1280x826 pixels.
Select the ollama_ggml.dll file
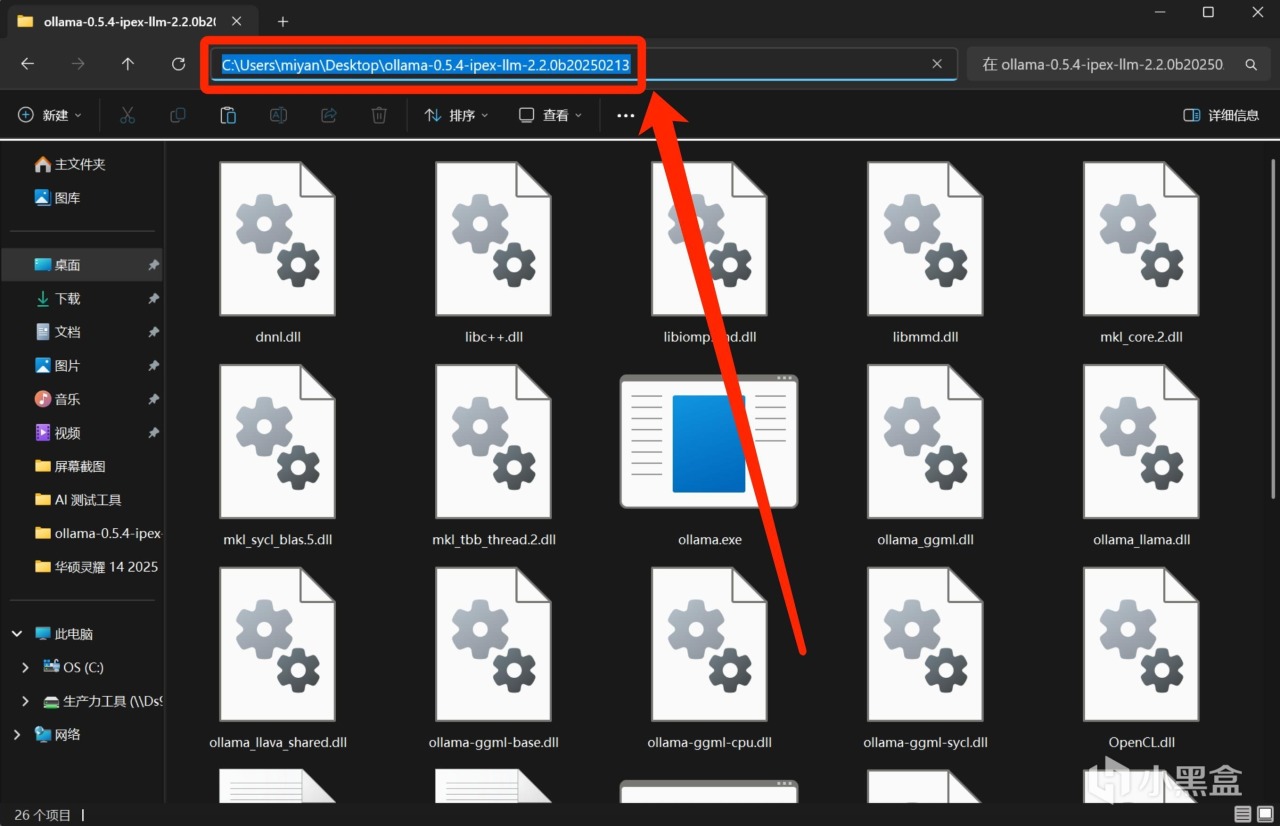(x=925, y=456)
